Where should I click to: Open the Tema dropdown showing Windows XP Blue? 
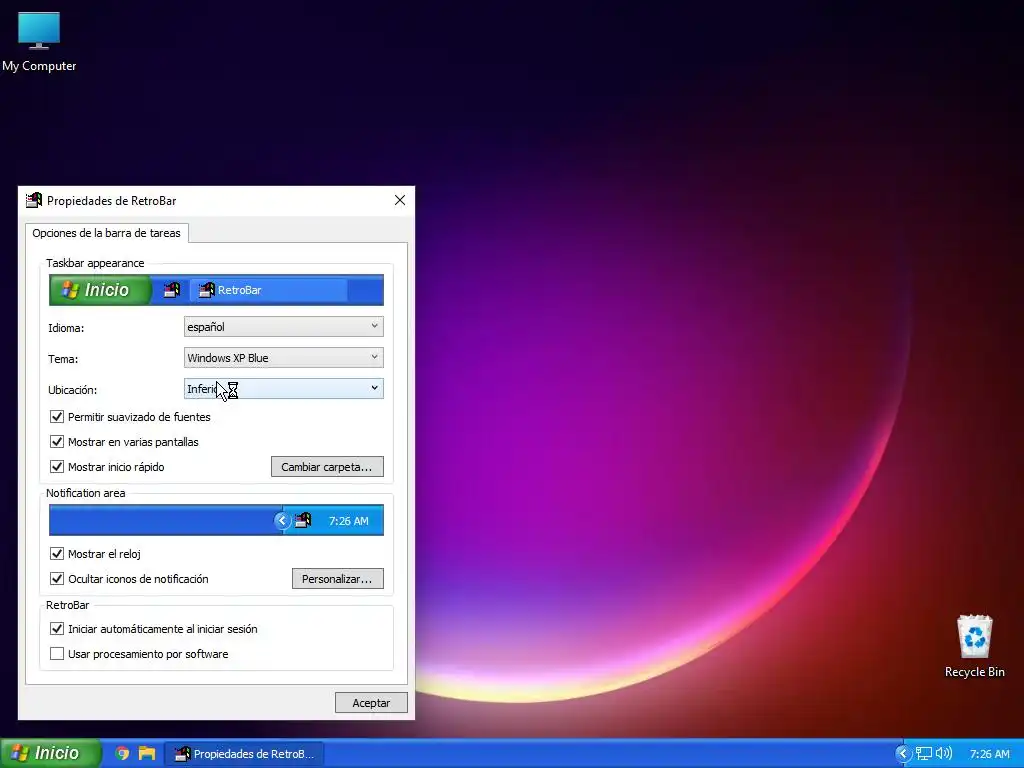tap(283, 357)
